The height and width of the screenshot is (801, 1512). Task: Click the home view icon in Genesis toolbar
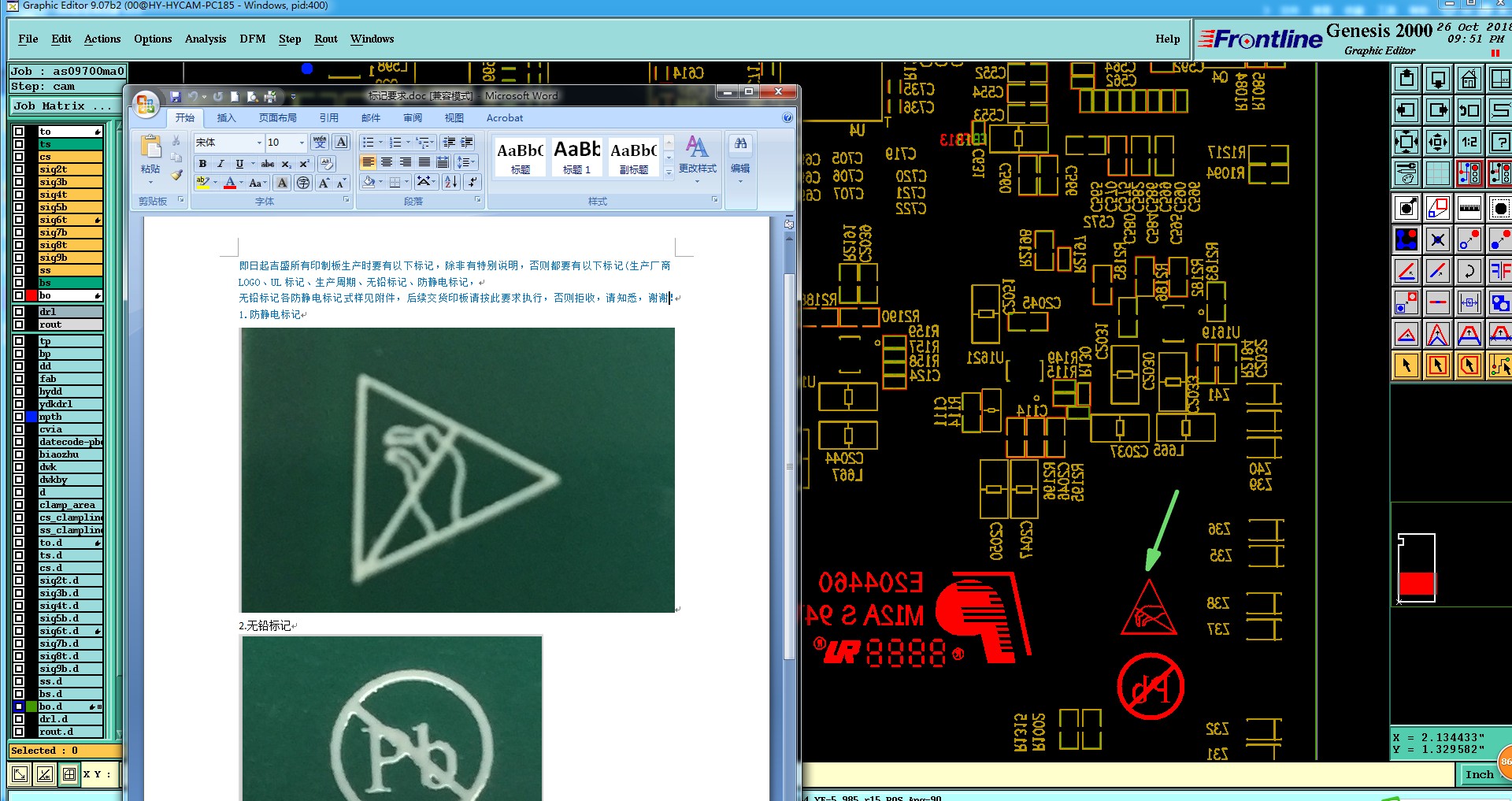1469,79
